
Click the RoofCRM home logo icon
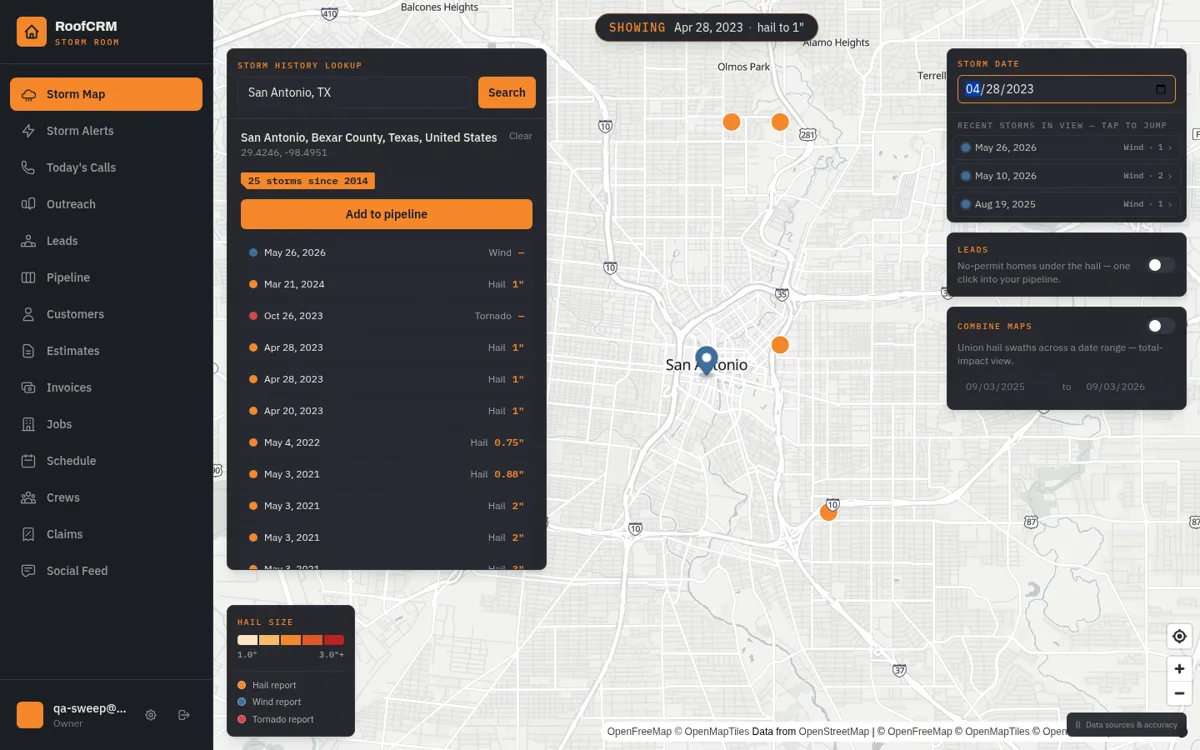(x=32, y=32)
